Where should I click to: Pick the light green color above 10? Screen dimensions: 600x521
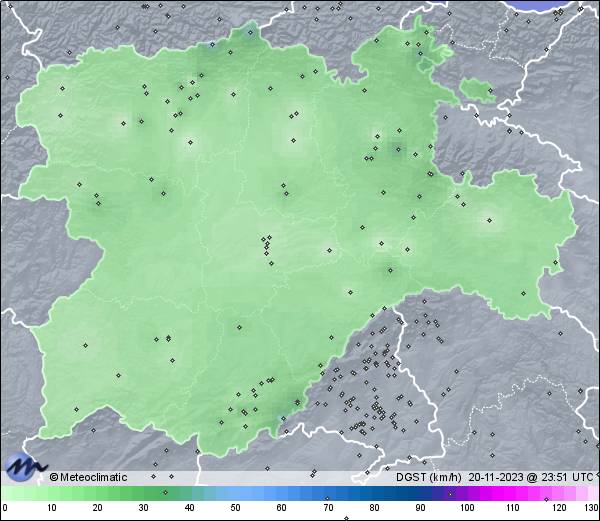[x=52, y=493]
